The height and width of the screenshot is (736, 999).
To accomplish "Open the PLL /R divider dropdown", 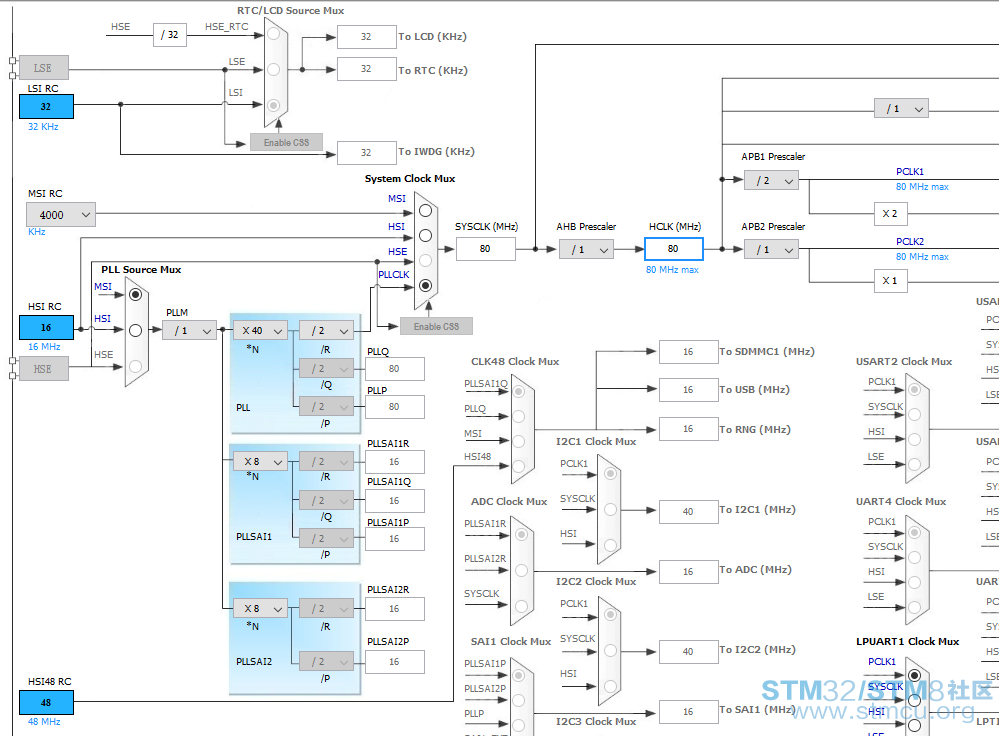I will pos(326,331).
